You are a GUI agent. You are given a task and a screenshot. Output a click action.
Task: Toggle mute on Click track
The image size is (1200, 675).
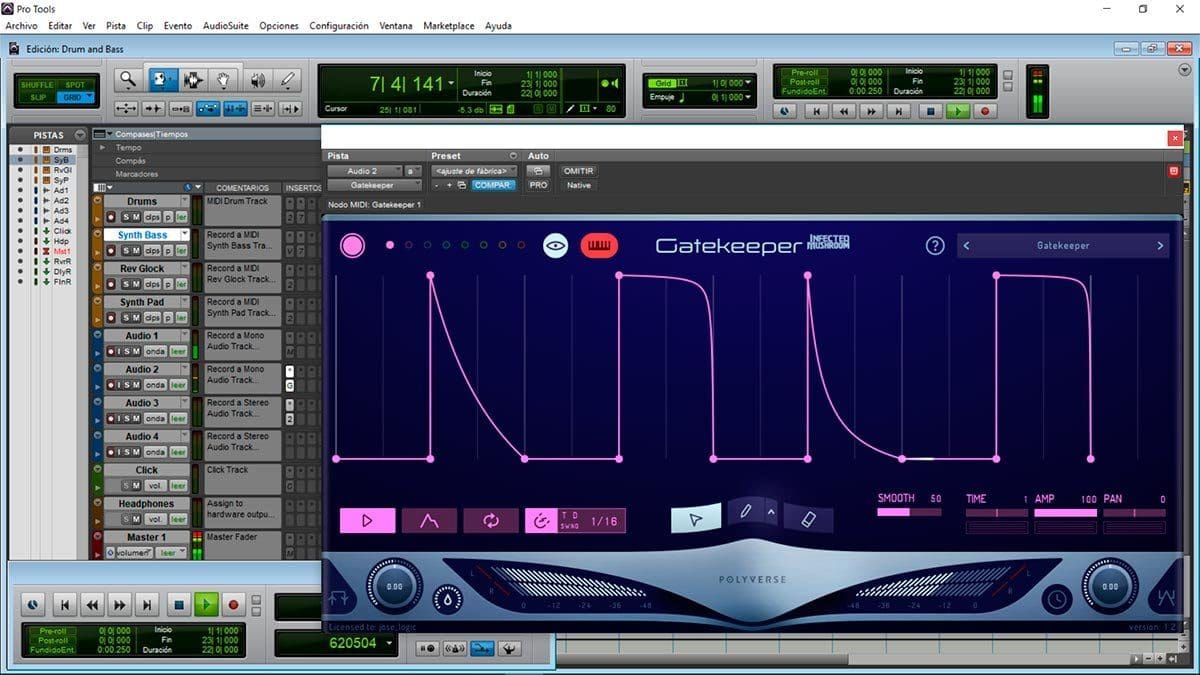(136, 486)
